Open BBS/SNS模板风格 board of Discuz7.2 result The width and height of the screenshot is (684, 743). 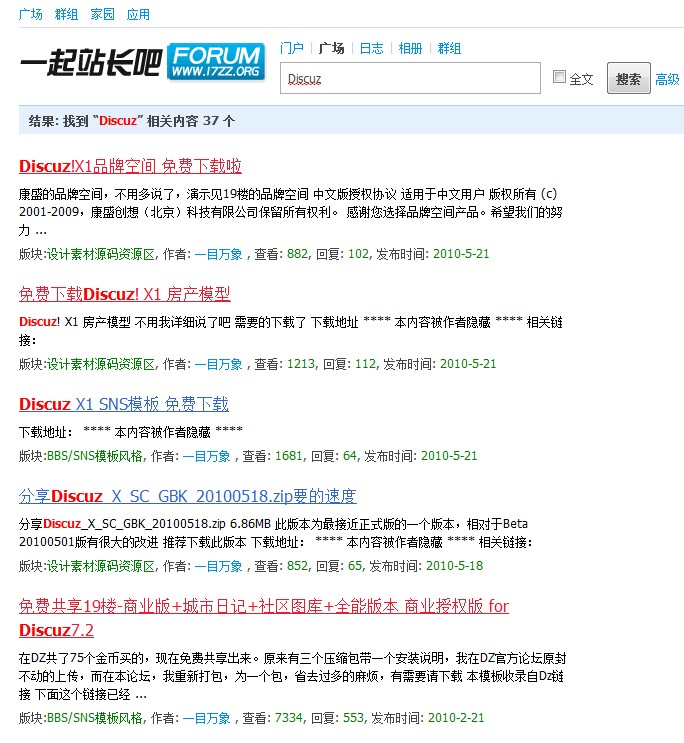[x=94, y=718]
